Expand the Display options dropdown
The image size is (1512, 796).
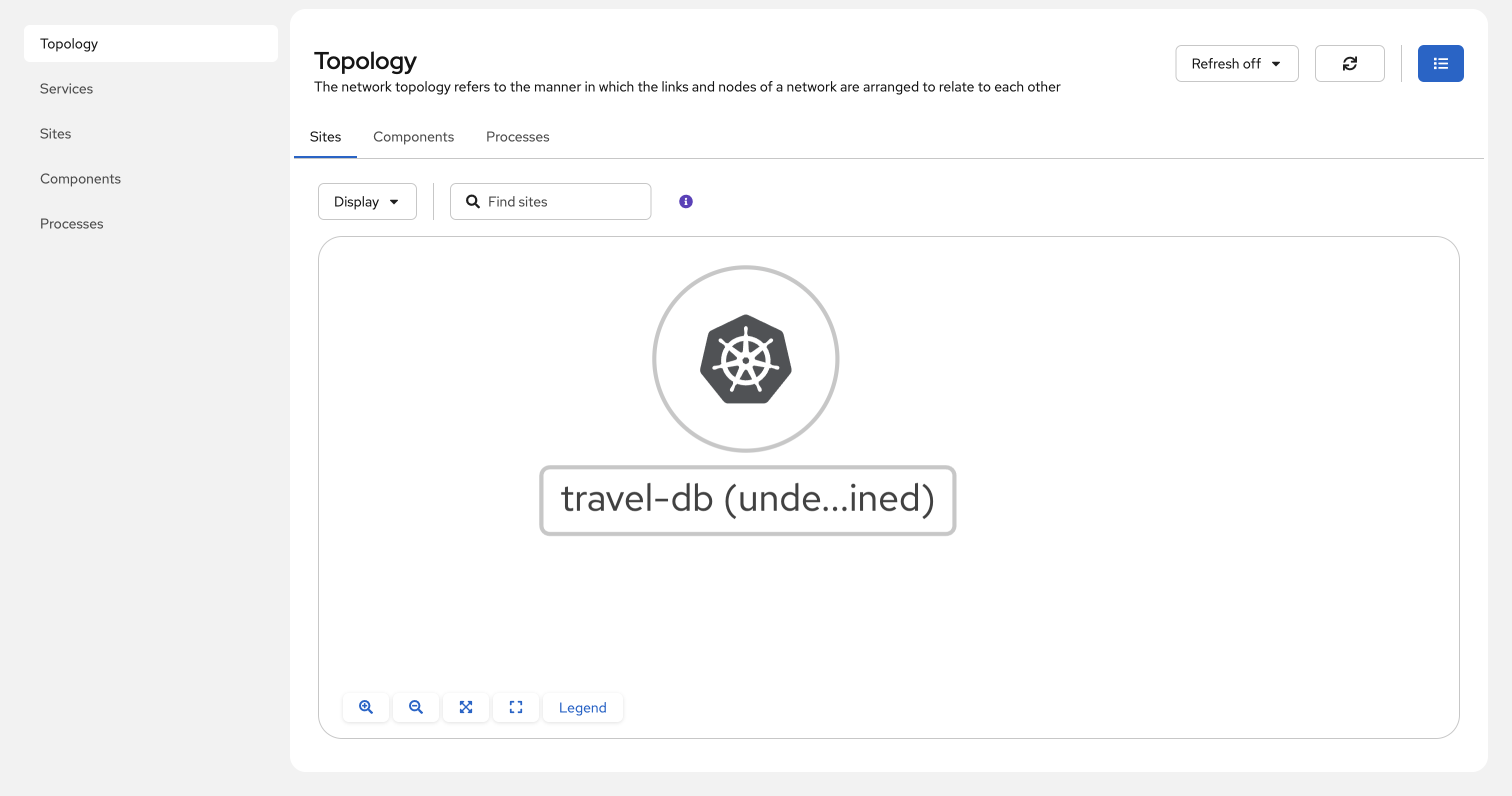367,201
